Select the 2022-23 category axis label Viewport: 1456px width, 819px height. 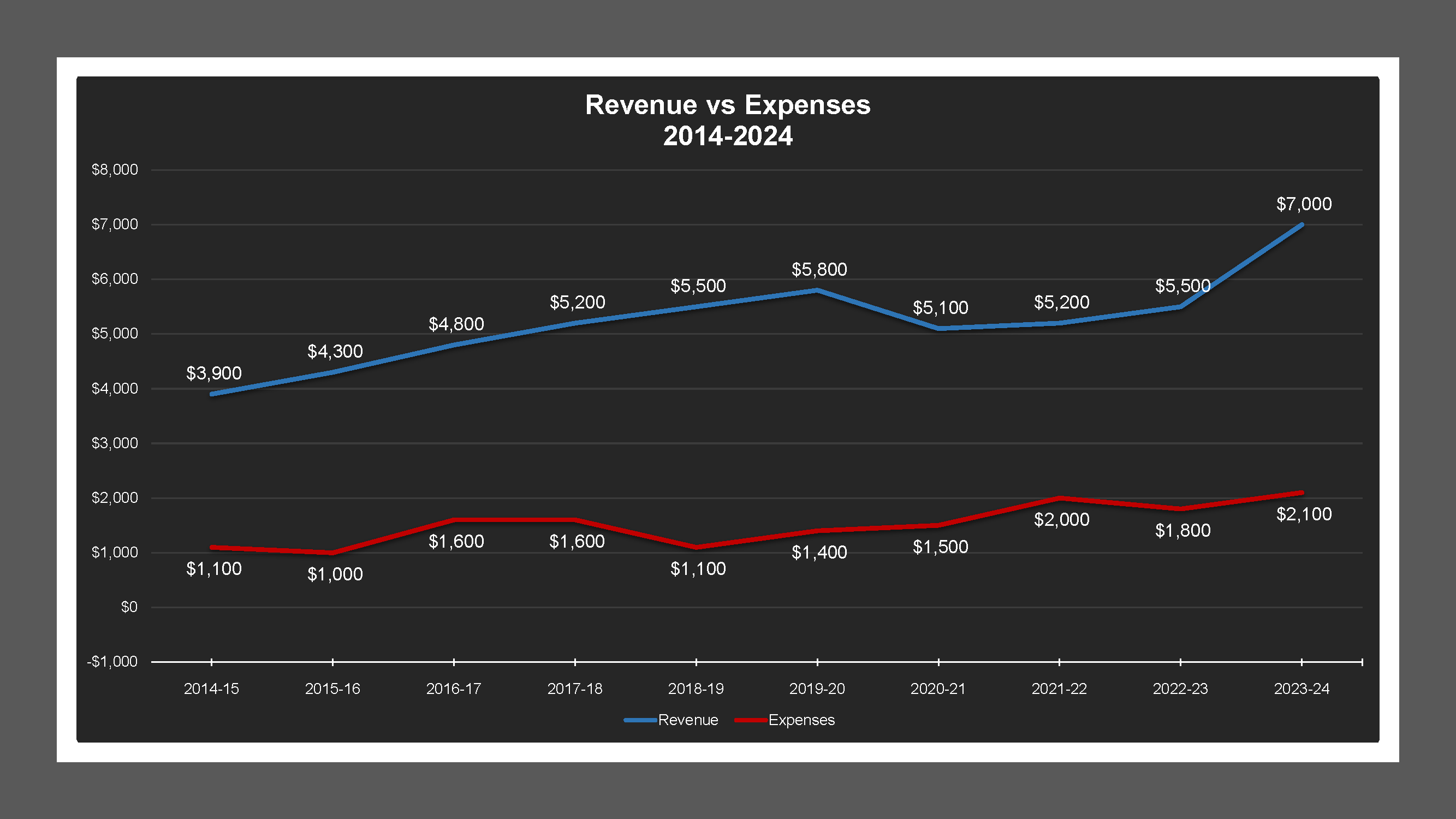(x=1180, y=689)
